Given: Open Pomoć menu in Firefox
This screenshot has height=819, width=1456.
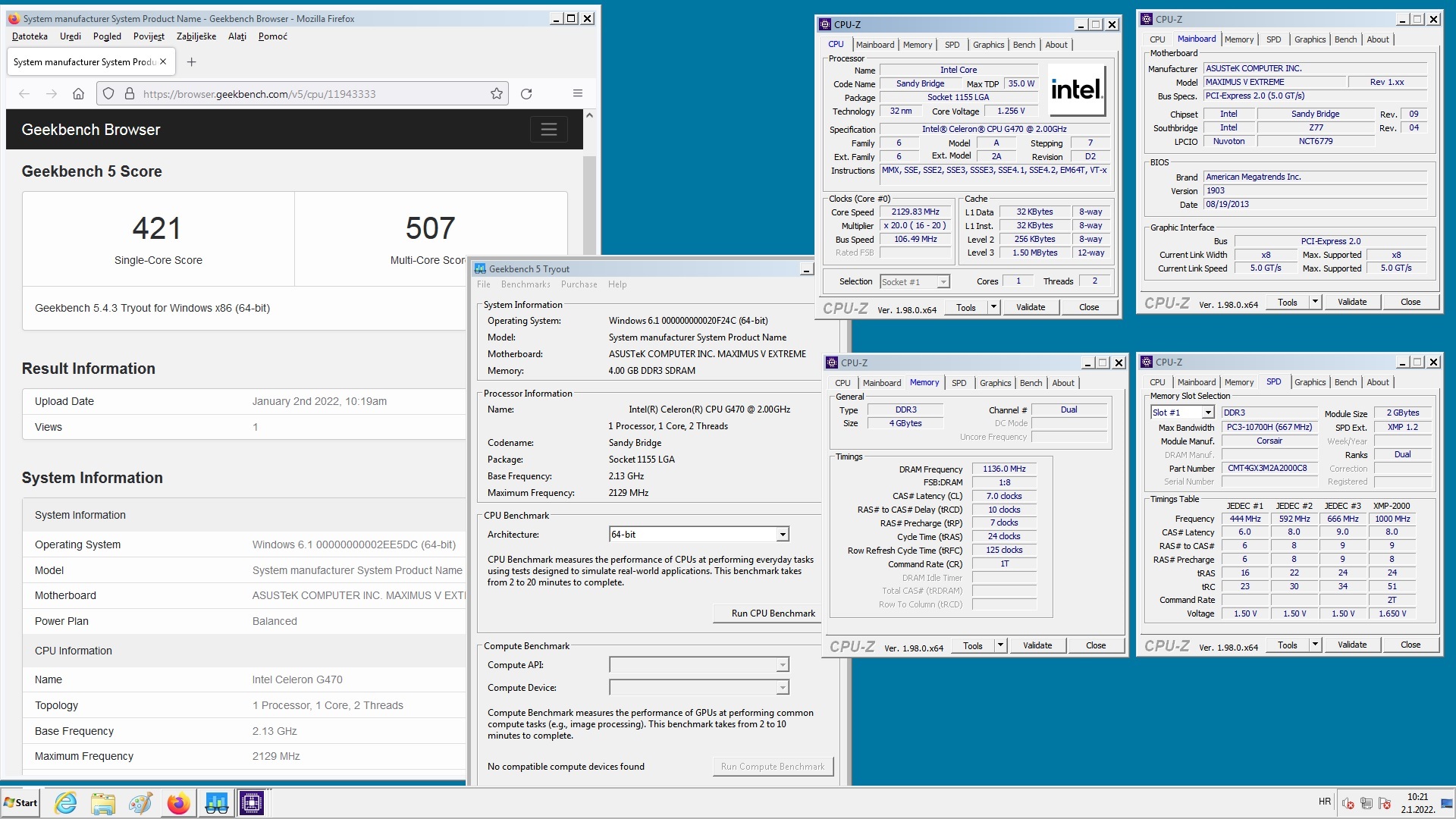Looking at the screenshot, I should click(x=272, y=36).
